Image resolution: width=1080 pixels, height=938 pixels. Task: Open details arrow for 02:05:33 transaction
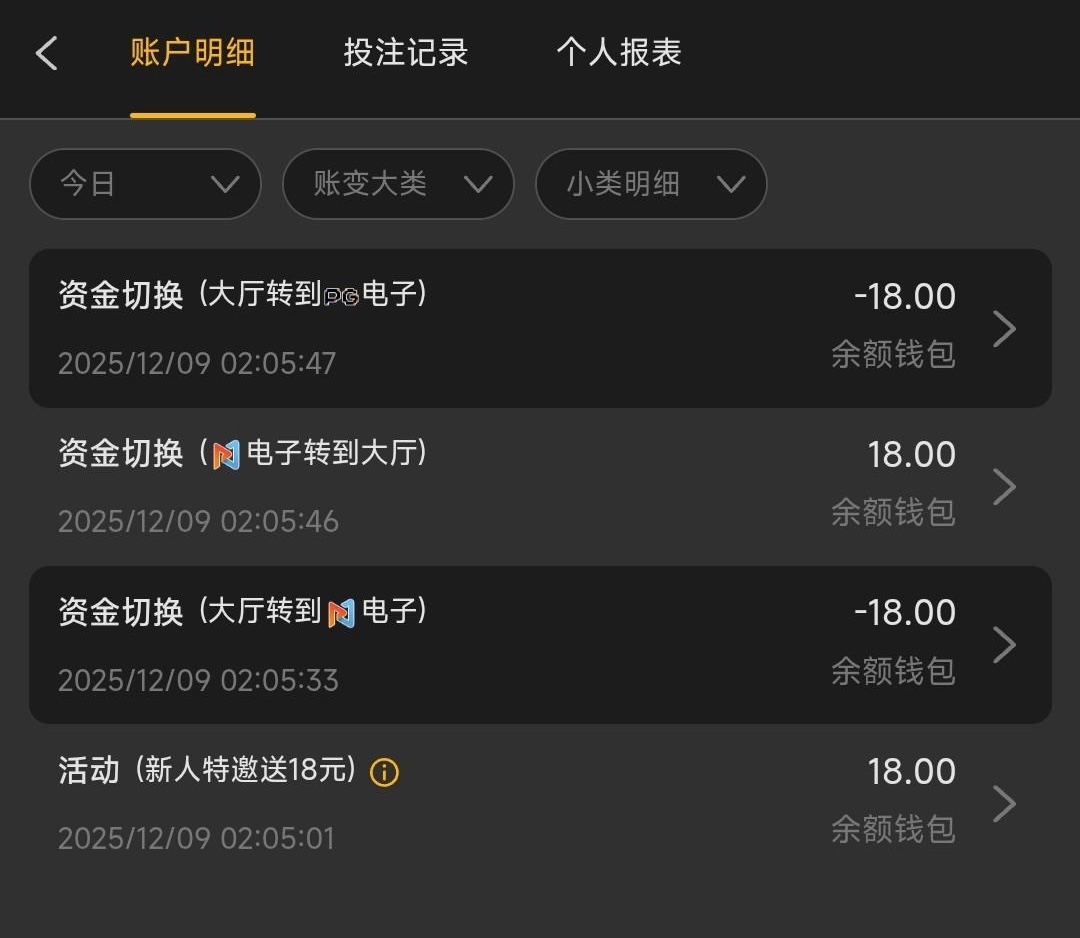coord(1004,644)
